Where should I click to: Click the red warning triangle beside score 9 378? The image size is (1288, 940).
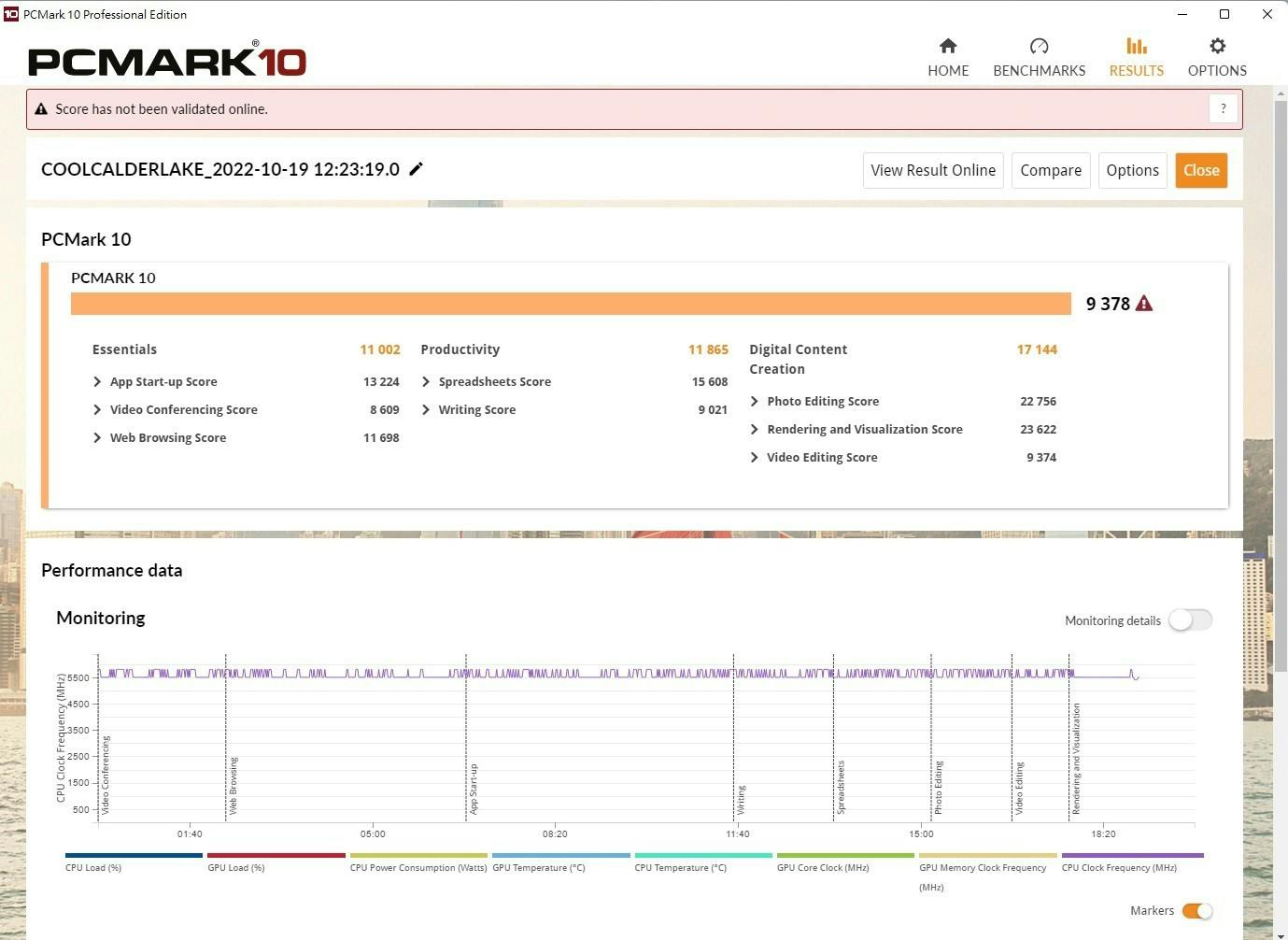1144,304
